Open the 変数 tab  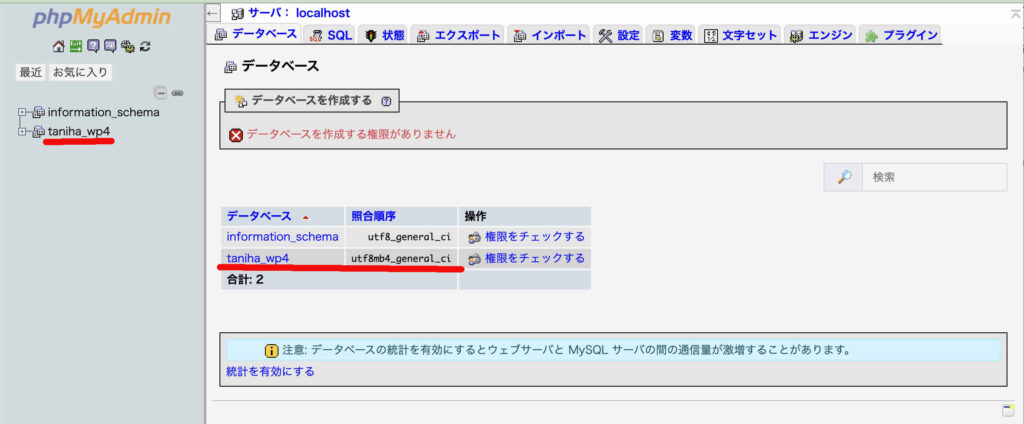click(x=672, y=35)
